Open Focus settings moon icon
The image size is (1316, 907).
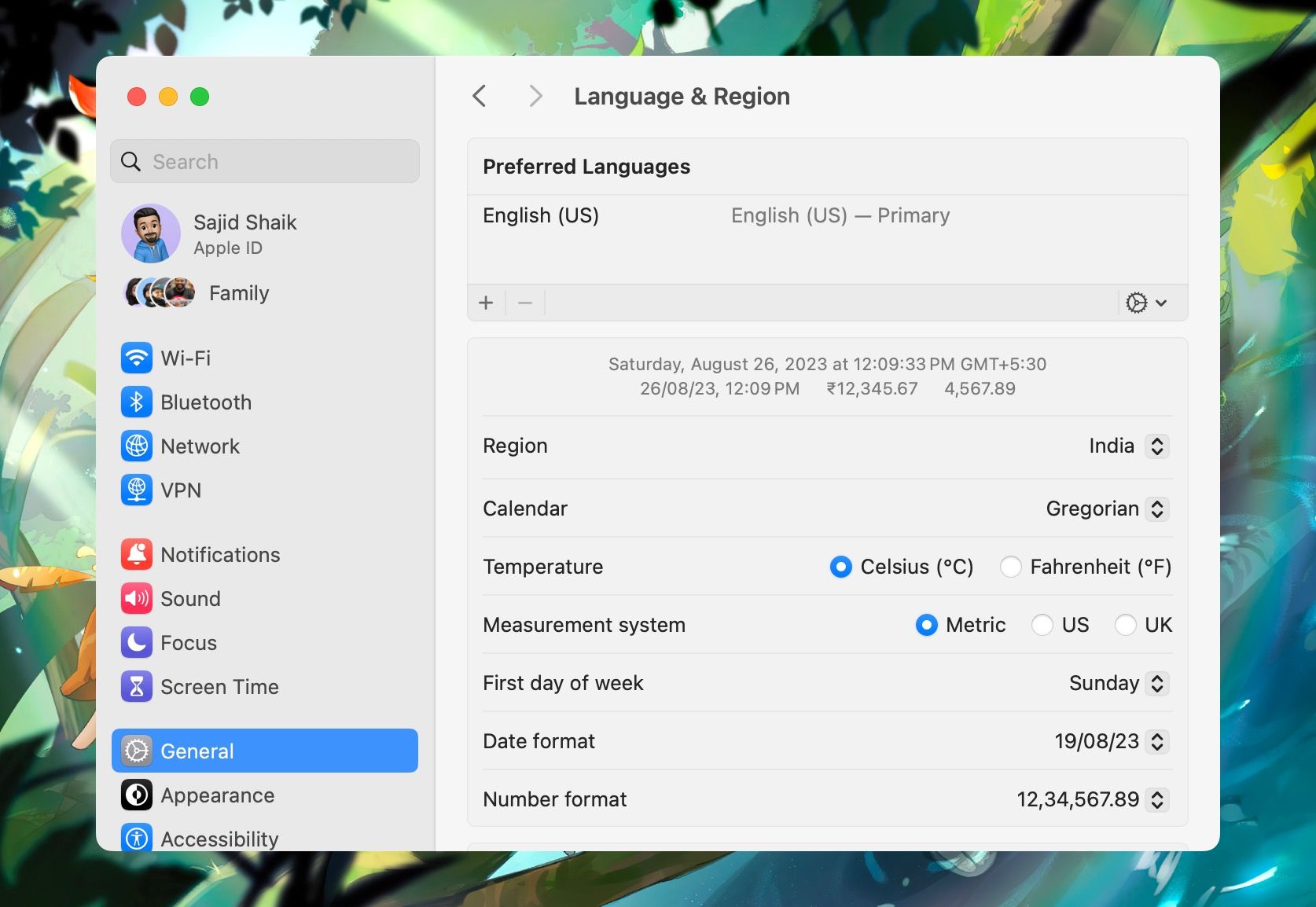(136, 642)
